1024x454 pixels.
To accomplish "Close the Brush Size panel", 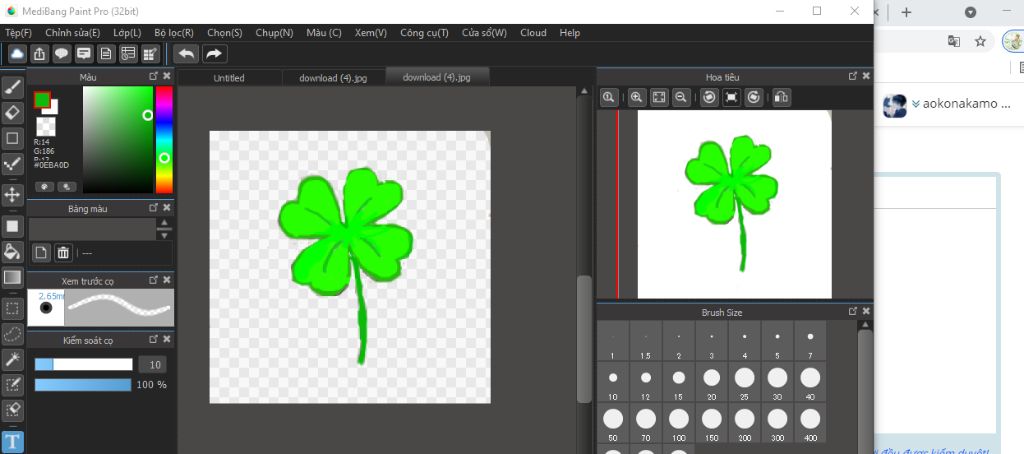I will click(x=866, y=312).
